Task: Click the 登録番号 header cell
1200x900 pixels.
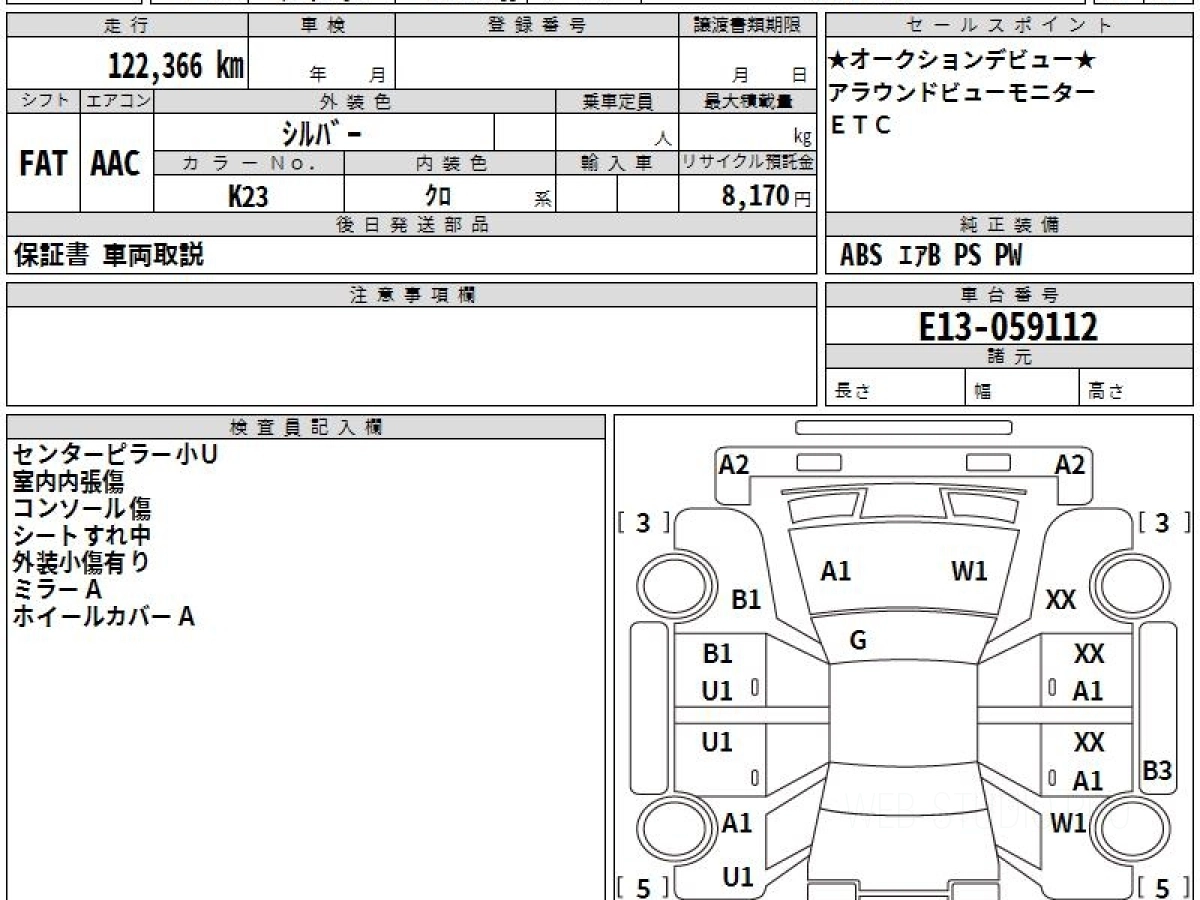Action: pyautogui.click(x=537, y=26)
